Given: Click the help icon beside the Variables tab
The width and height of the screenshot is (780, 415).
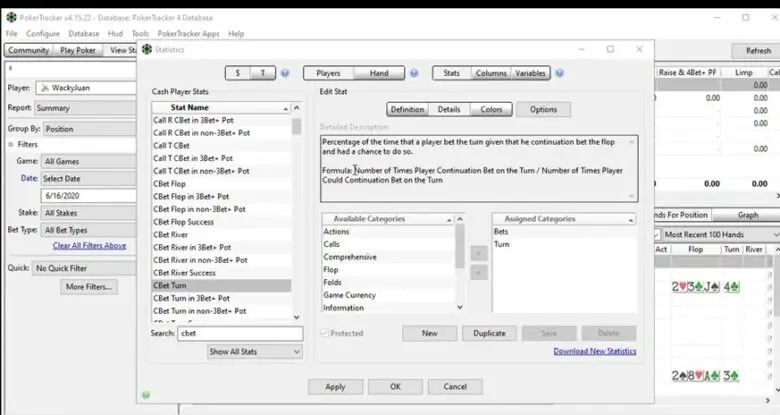Looking at the screenshot, I should point(560,73).
